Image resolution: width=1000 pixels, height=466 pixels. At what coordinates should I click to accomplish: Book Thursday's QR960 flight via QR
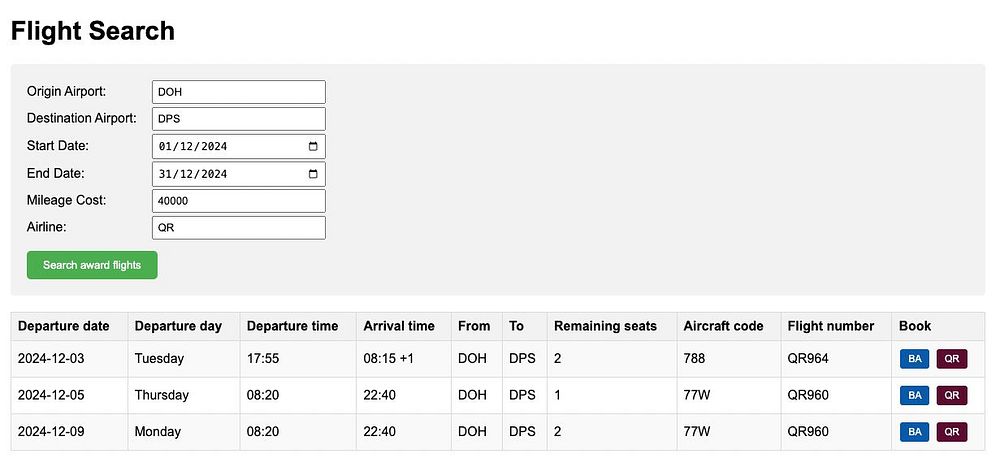(952, 395)
